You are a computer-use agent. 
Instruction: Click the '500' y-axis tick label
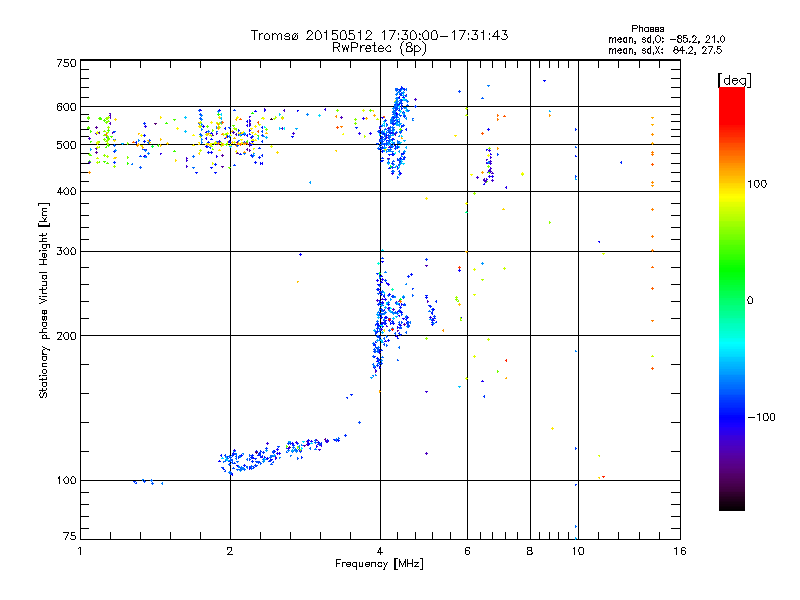click(x=66, y=145)
